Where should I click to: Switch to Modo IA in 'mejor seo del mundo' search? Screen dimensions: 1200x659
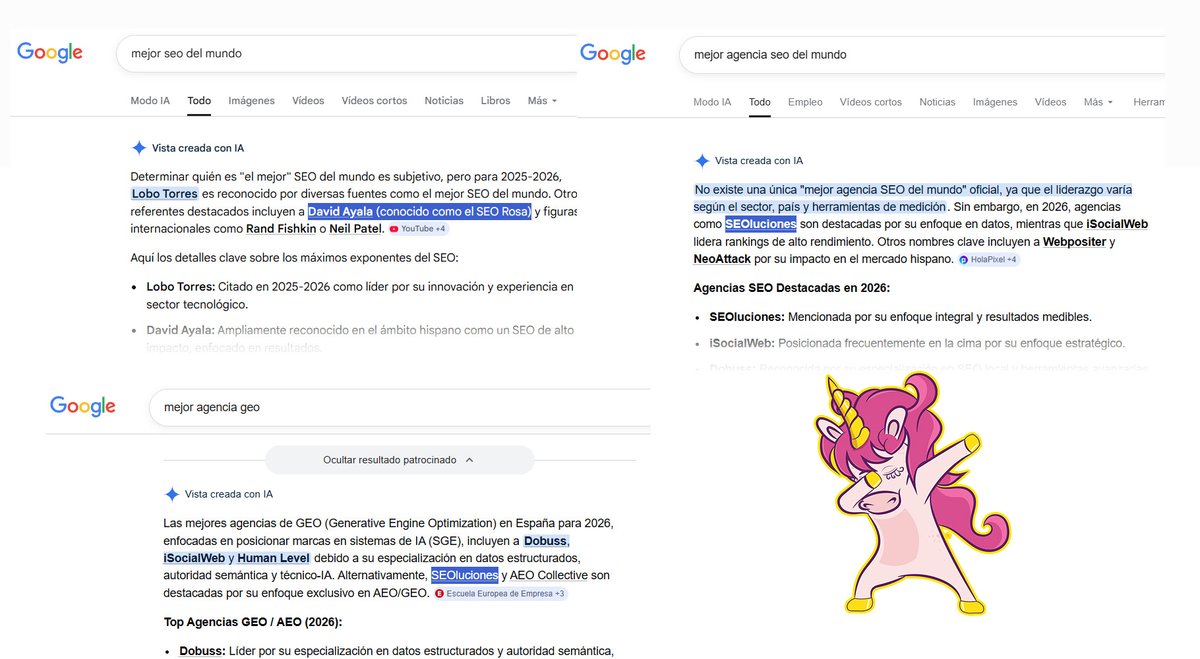[150, 101]
